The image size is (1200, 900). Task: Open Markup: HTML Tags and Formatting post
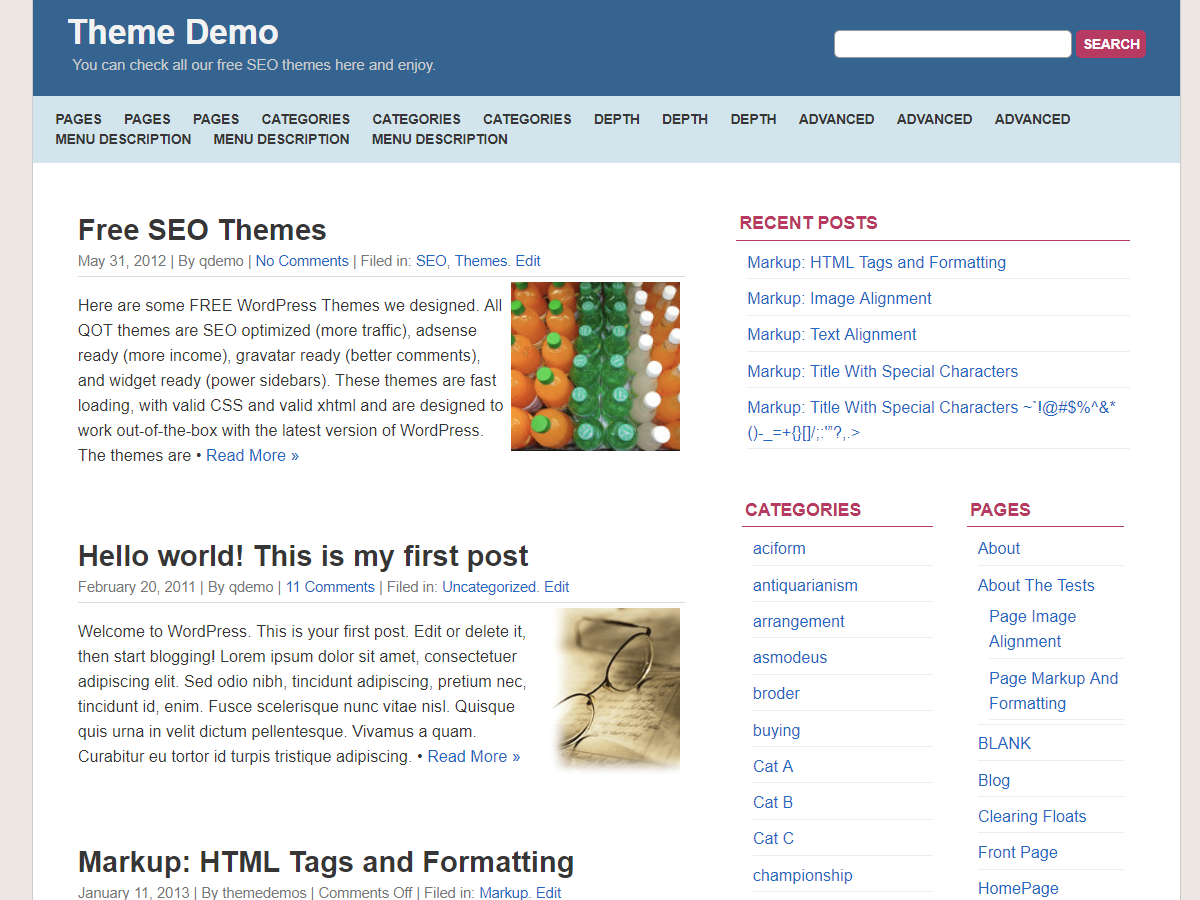pyautogui.click(x=326, y=861)
